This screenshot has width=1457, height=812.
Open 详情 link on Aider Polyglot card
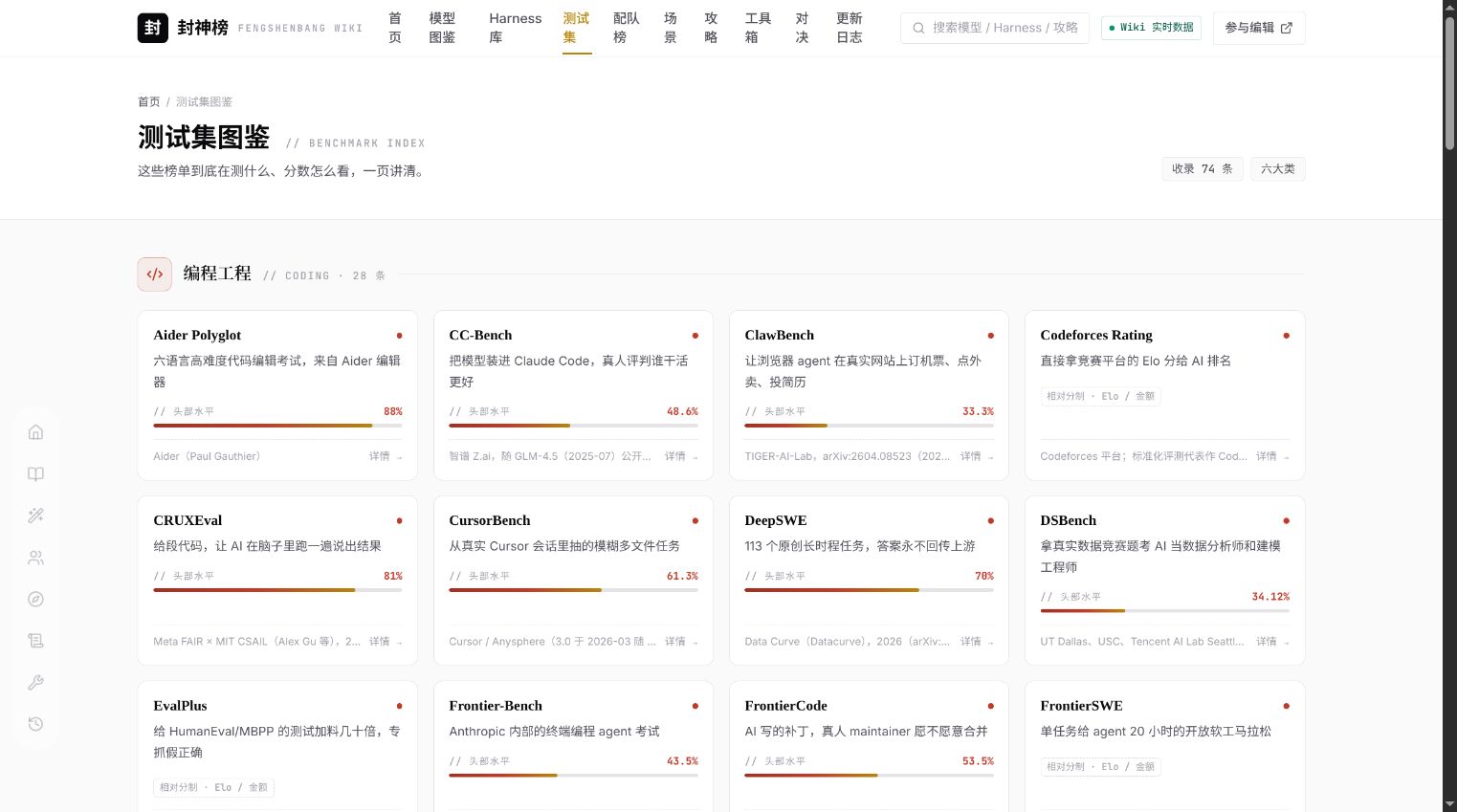click(386, 456)
